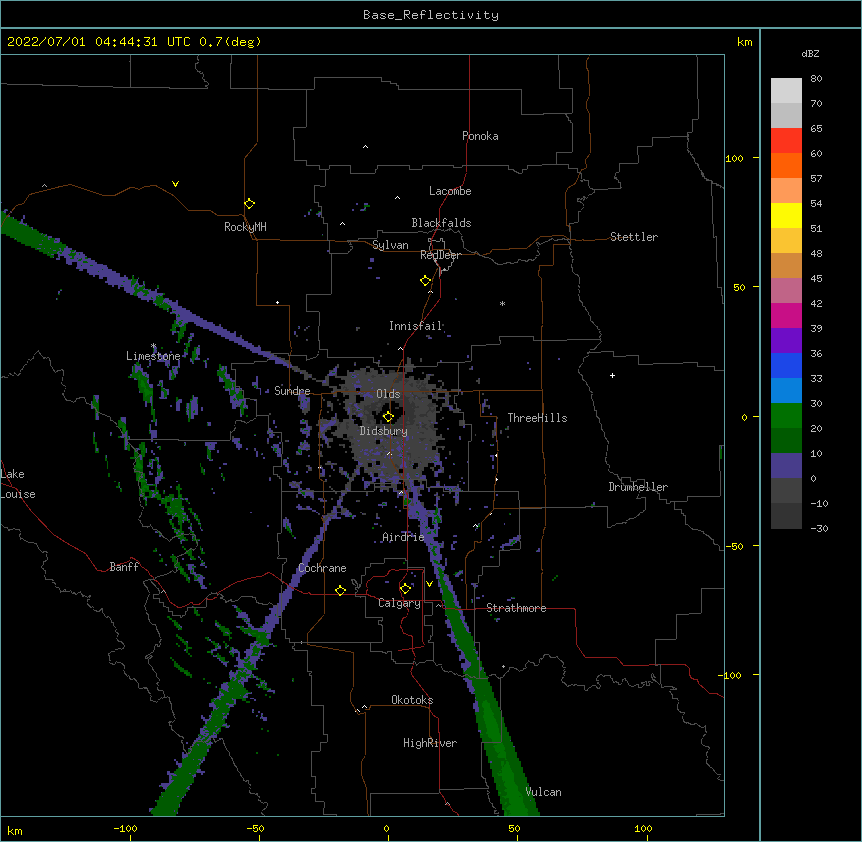Click the 0 tick on the right axis
862x842 pixels.
click(x=744, y=417)
